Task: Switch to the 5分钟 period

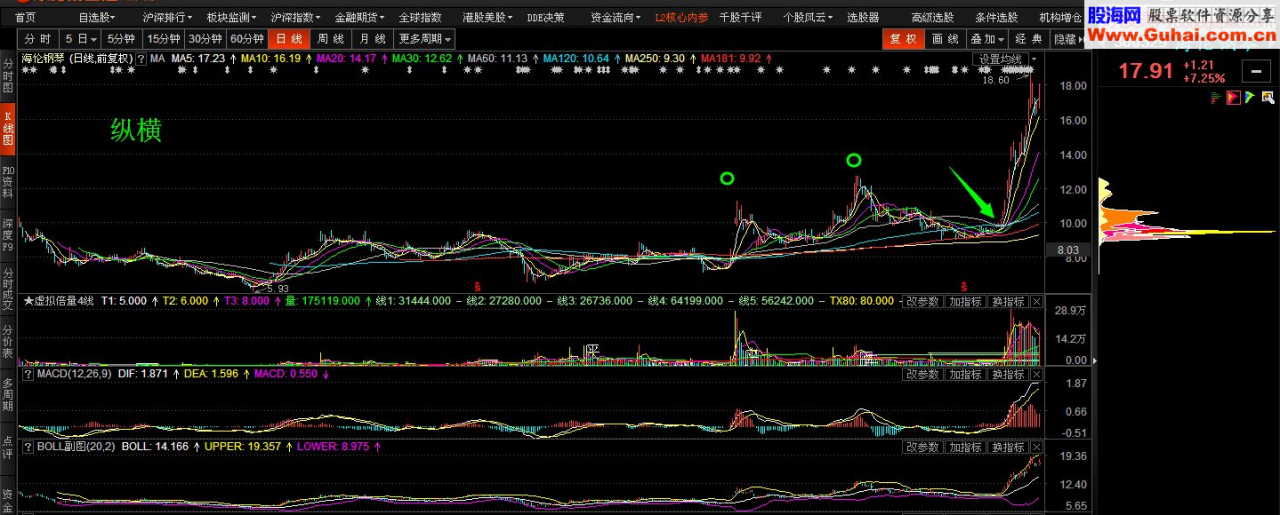Action: 122,39
